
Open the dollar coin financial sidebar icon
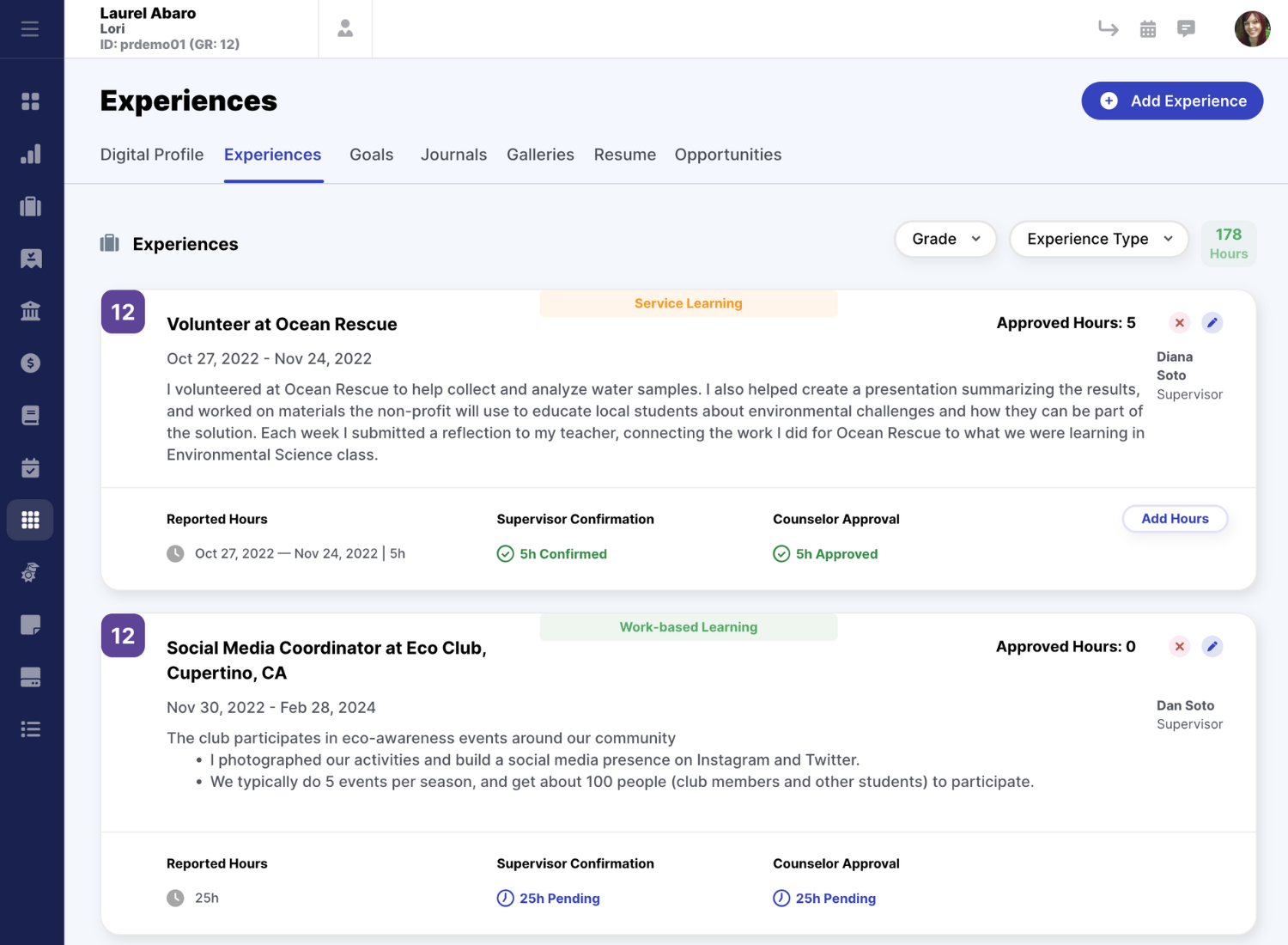pos(30,363)
